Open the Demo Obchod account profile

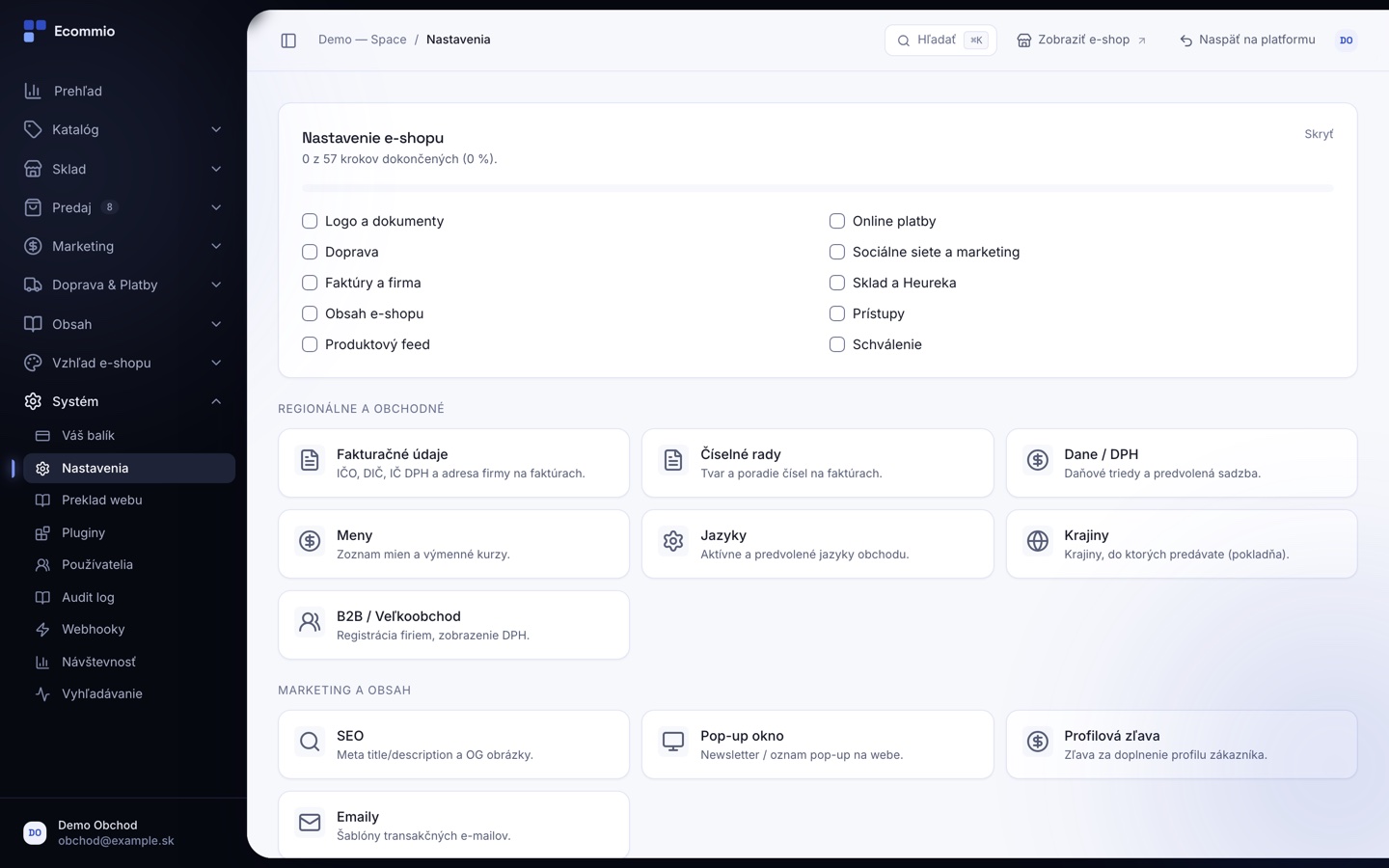point(123,832)
